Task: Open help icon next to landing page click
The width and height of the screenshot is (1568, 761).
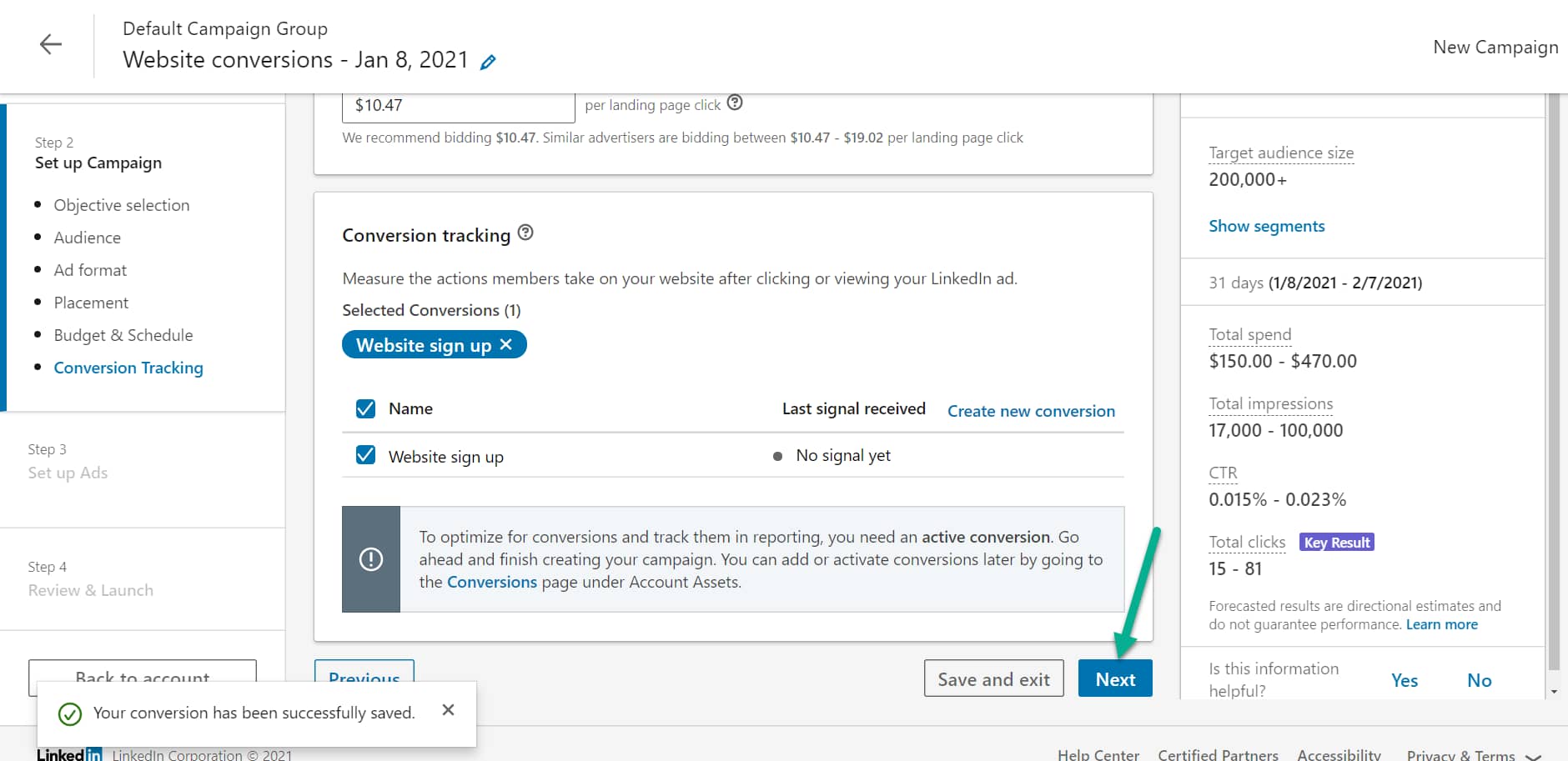Action: coord(735,103)
